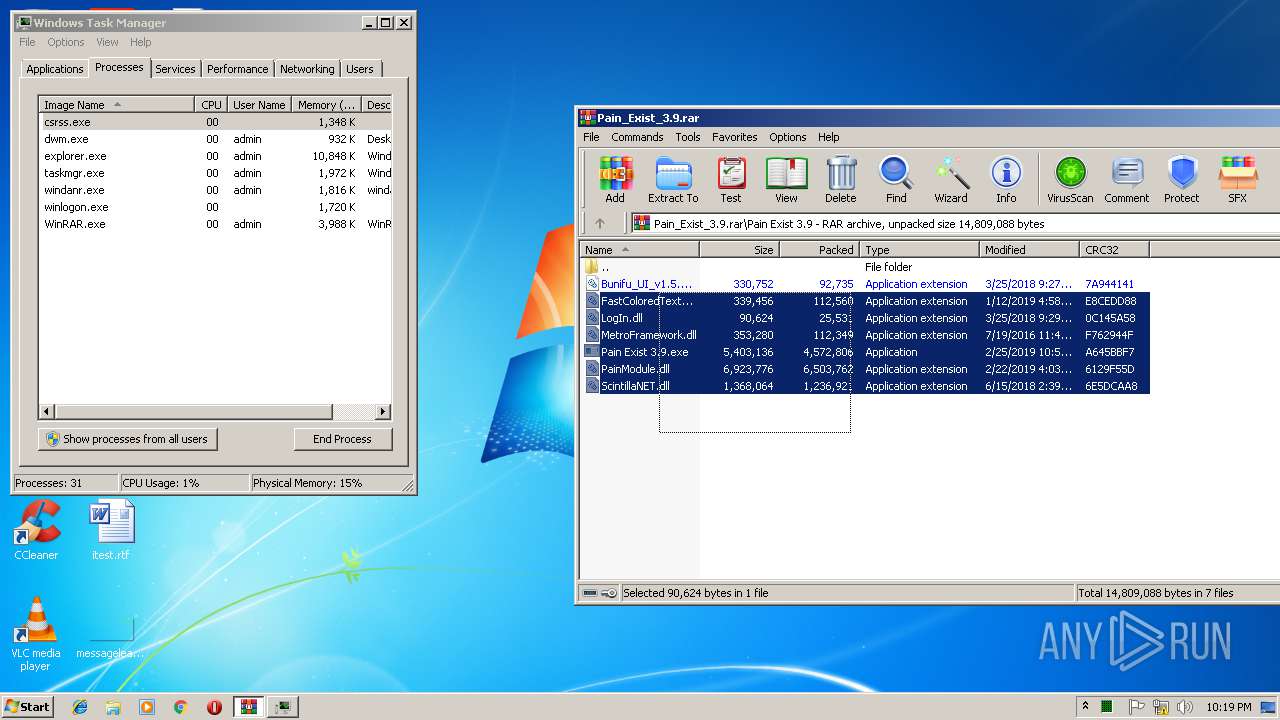This screenshot has height=720, width=1280.
Task: Click the Find toolbar icon
Action: (x=896, y=179)
